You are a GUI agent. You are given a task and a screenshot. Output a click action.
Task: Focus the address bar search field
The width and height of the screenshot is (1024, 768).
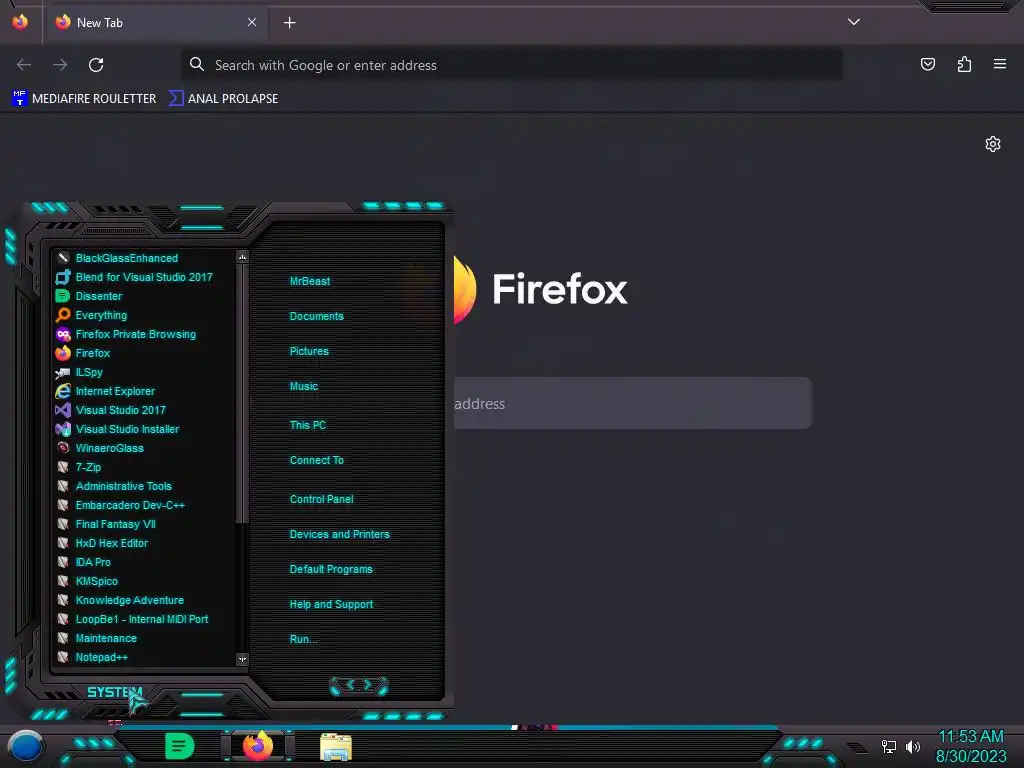pos(511,65)
